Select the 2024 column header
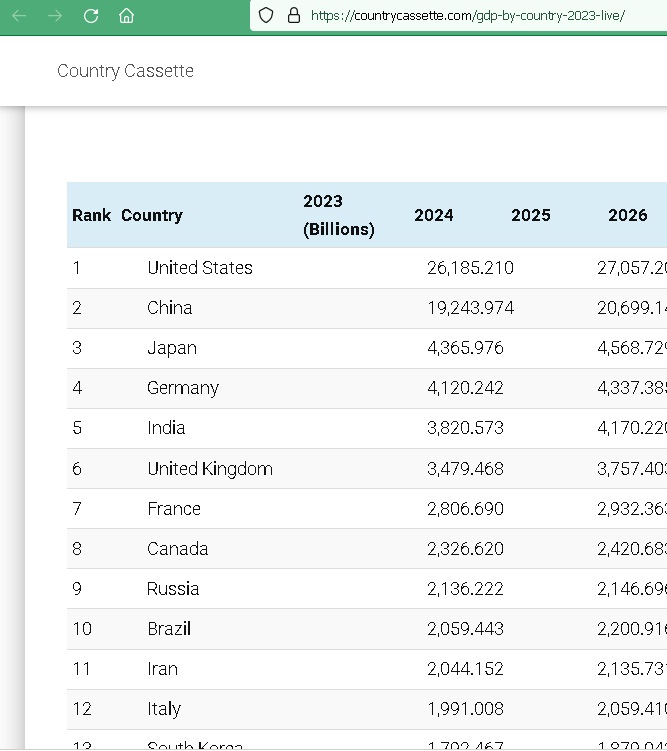This screenshot has height=751, width=667. pos(434,215)
